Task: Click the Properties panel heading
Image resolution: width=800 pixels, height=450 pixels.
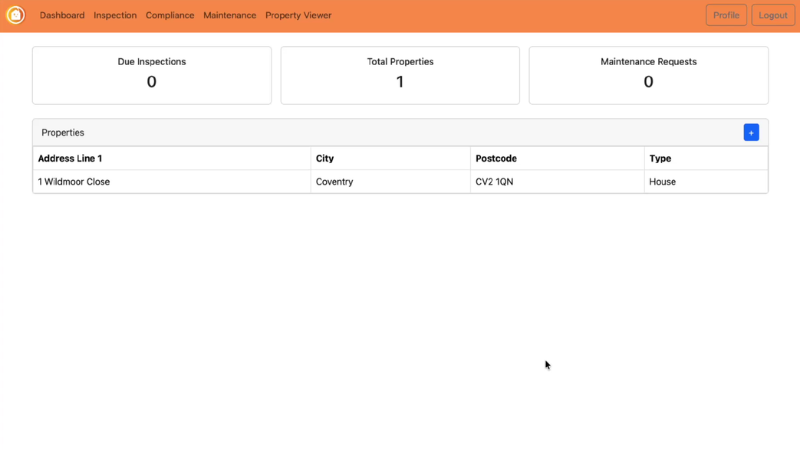Action: click(63, 133)
